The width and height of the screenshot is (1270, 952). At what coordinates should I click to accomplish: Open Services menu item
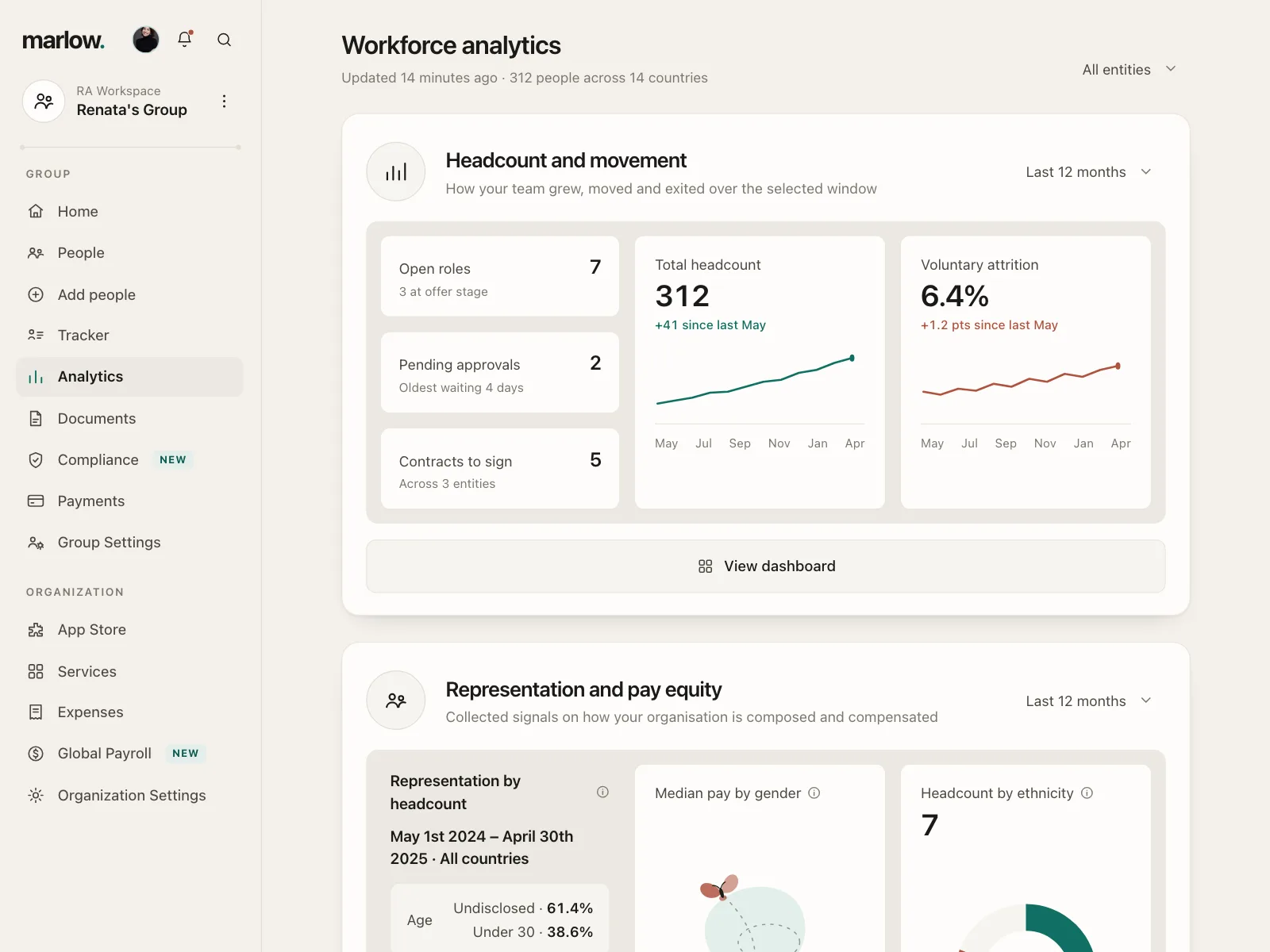[x=129, y=671]
